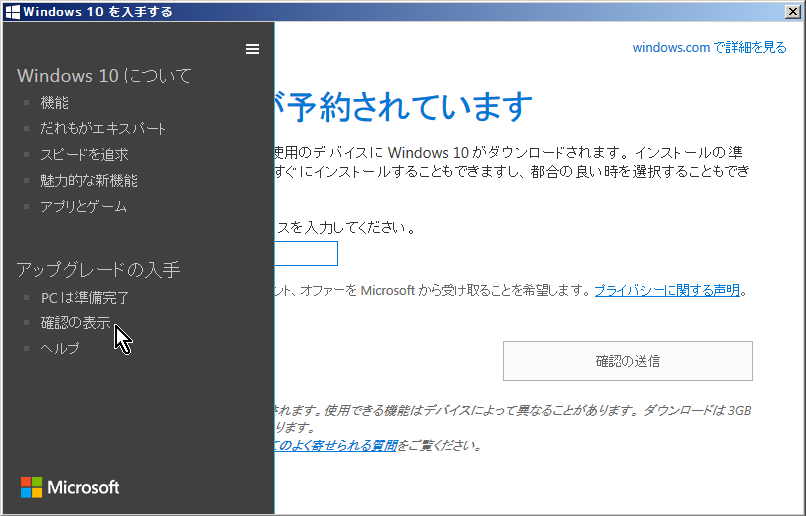
Task: Select PC は準備完了 menu entry
Action: [x=85, y=298]
